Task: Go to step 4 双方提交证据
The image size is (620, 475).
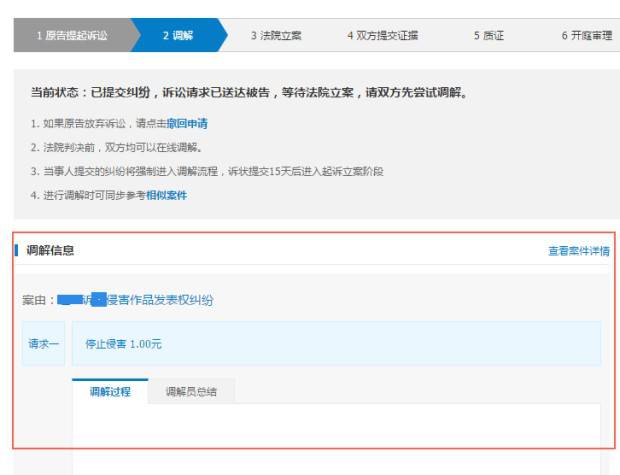Action: tap(383, 36)
